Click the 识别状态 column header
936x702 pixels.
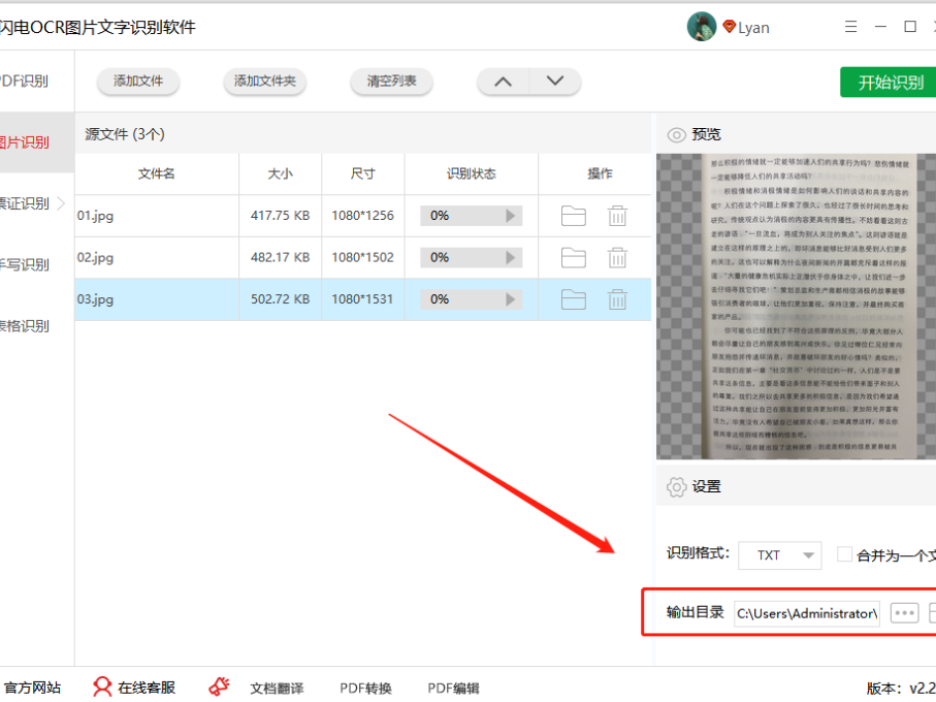pos(471,174)
